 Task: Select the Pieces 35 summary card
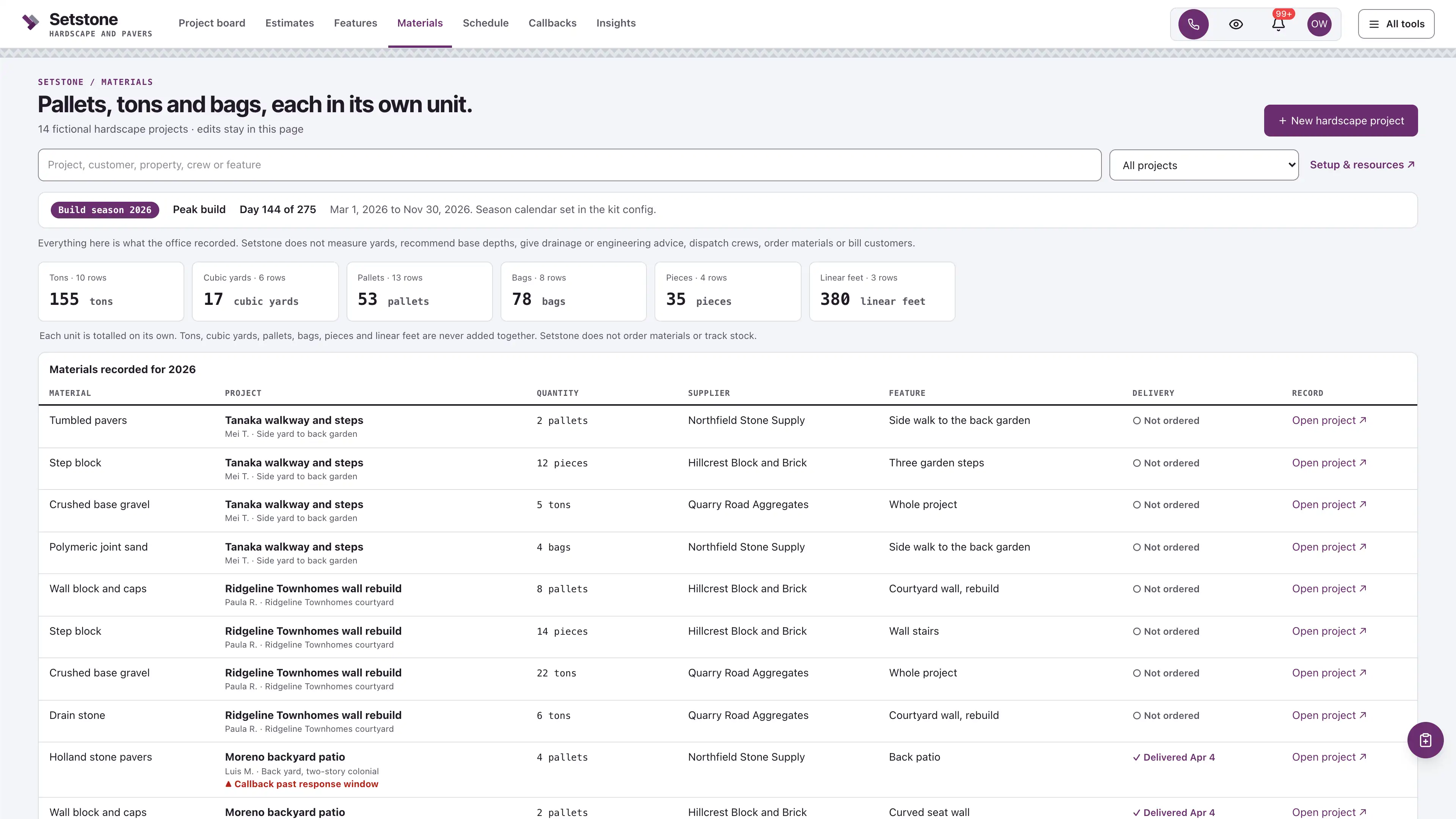[728, 292]
